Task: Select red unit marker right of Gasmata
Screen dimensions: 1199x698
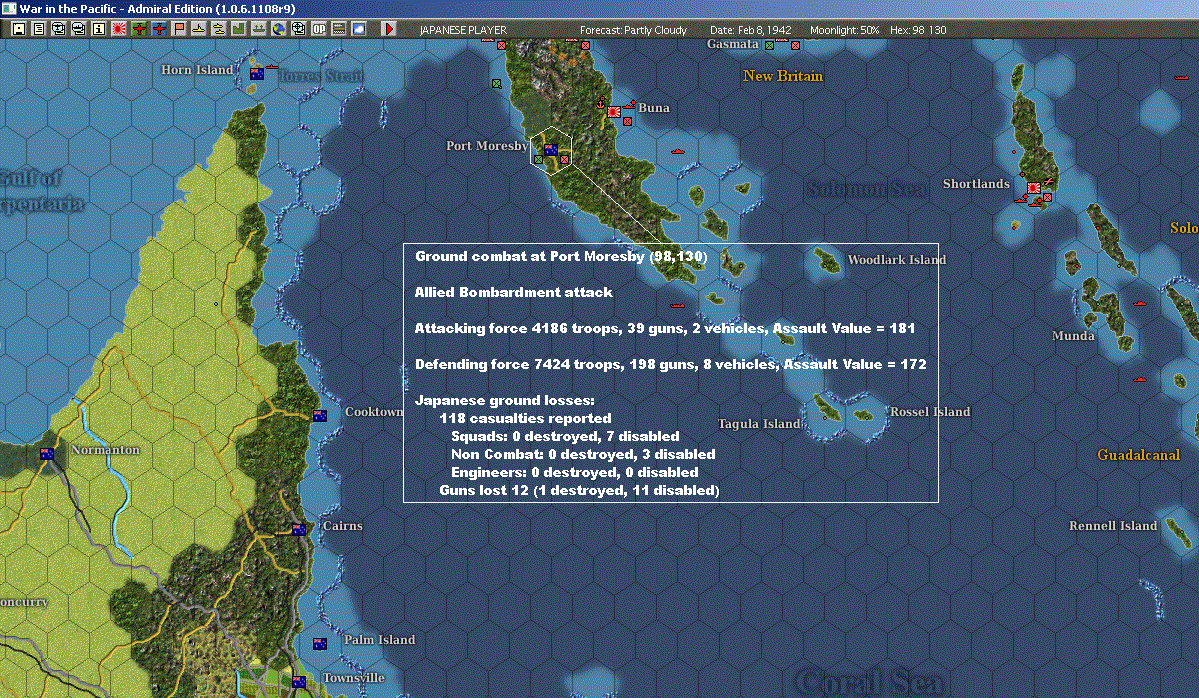Action: click(795, 45)
